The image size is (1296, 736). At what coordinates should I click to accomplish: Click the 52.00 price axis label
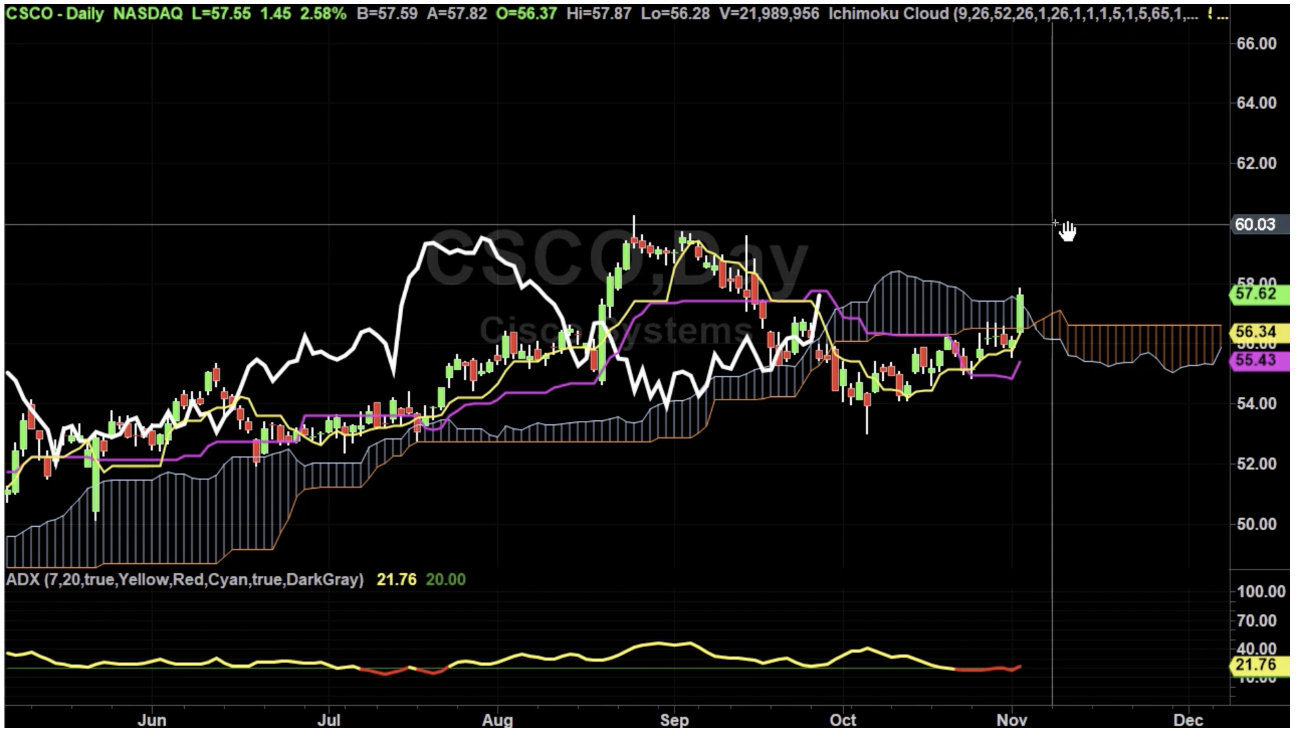(1257, 463)
